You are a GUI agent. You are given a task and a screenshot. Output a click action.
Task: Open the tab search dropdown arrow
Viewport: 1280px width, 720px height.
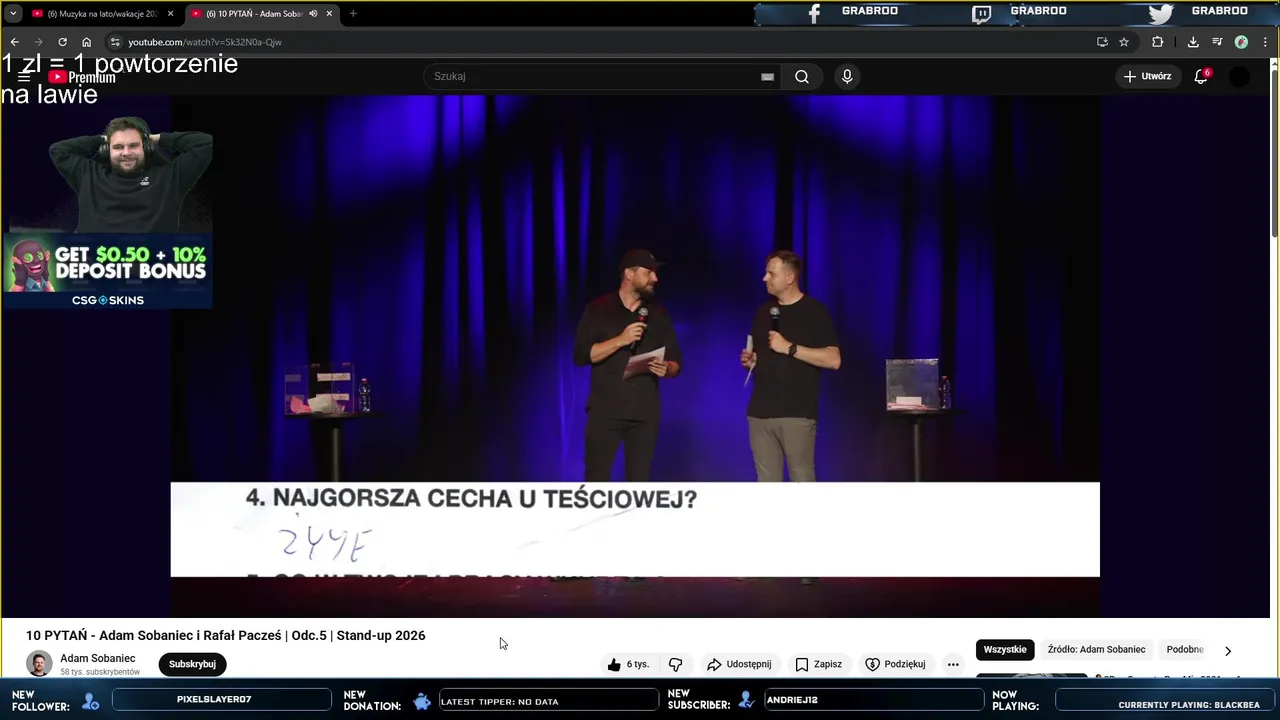pyautogui.click(x=13, y=14)
